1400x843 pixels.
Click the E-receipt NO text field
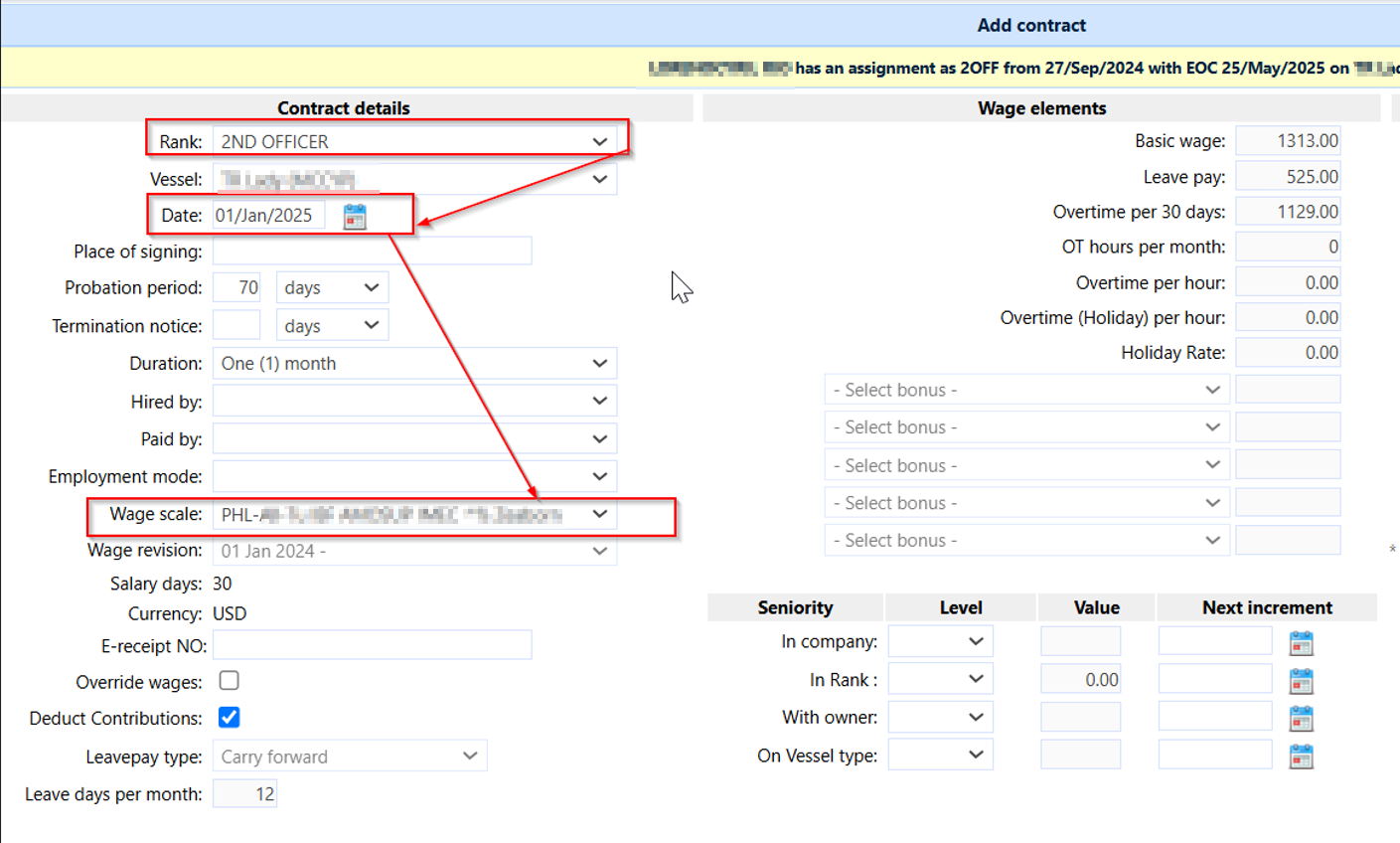coord(372,645)
